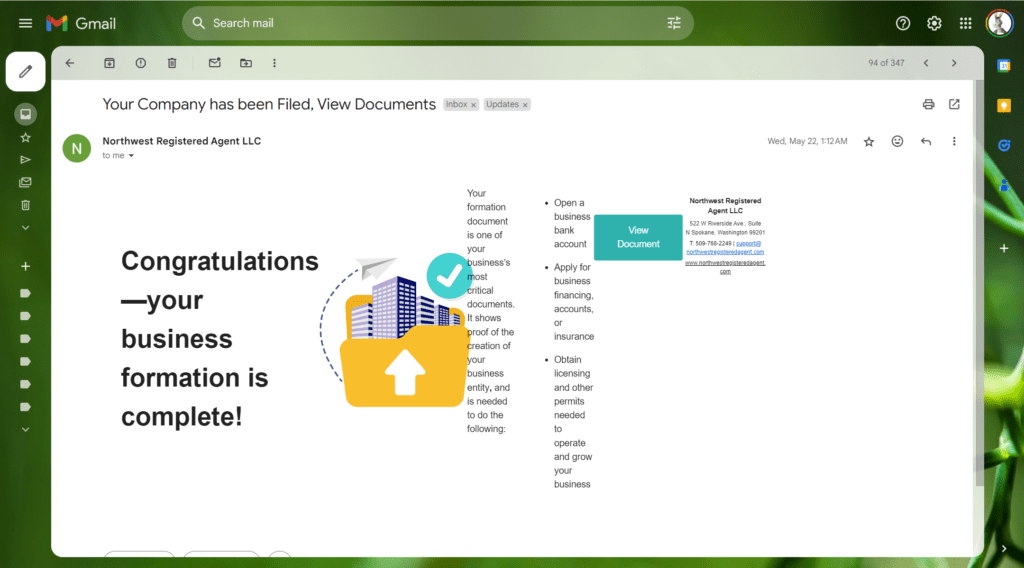This screenshot has width=1024, height=568.
Task: Mark email as unread
Action: [x=214, y=63]
